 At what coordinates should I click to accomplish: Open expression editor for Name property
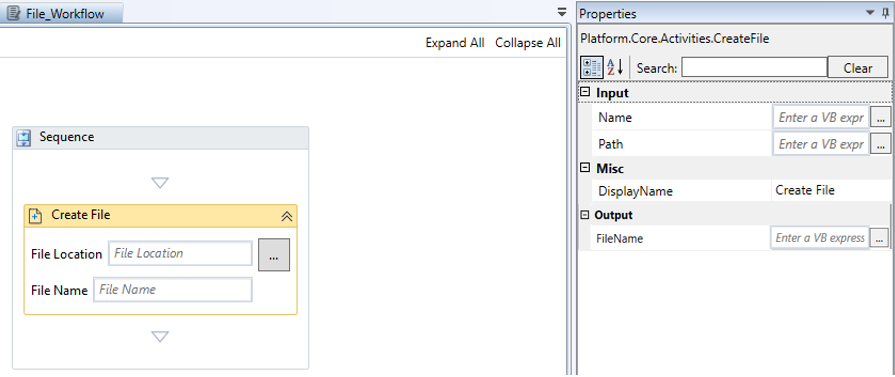pyautogui.click(x=880, y=118)
